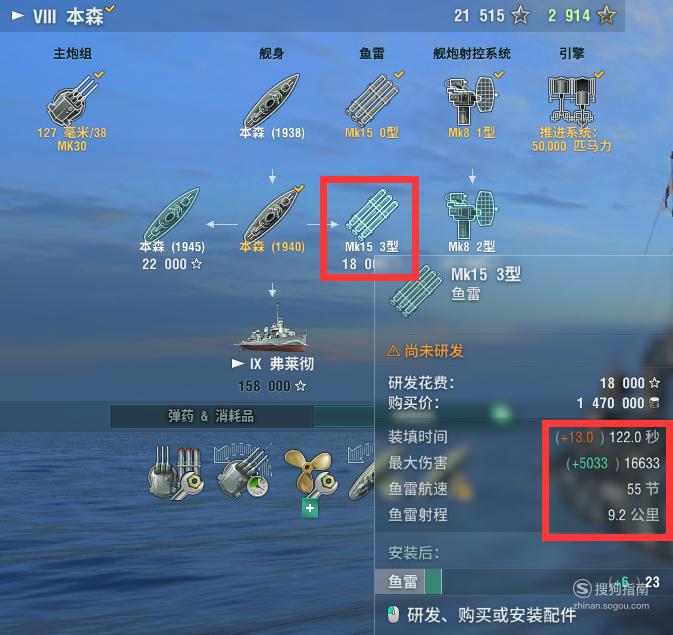Click the 2 914 free experience star
Viewport: 673px width, 635px height.
606,16
